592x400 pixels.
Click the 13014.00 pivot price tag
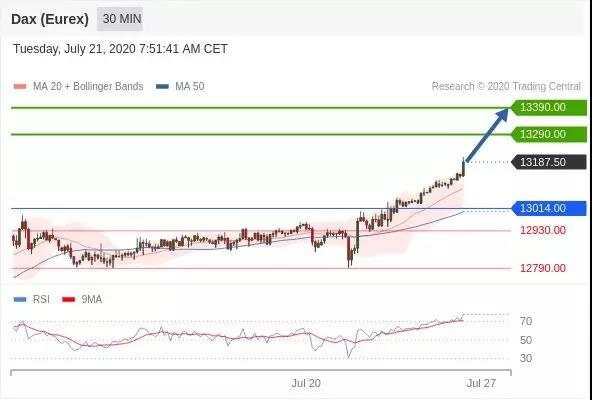(549, 208)
